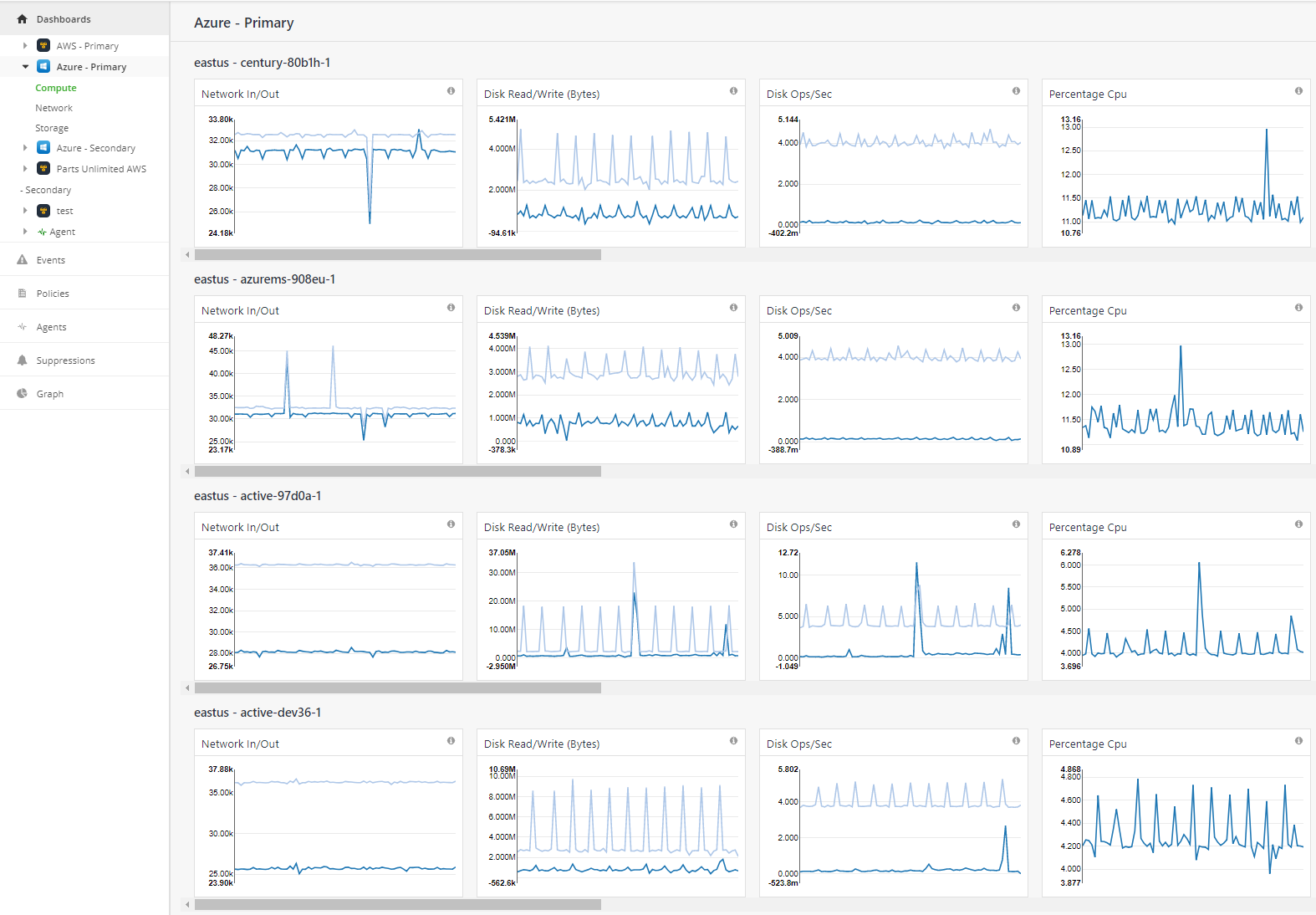Click the active-97d0a-1 row horizontal scrollbar thumb

click(398, 688)
